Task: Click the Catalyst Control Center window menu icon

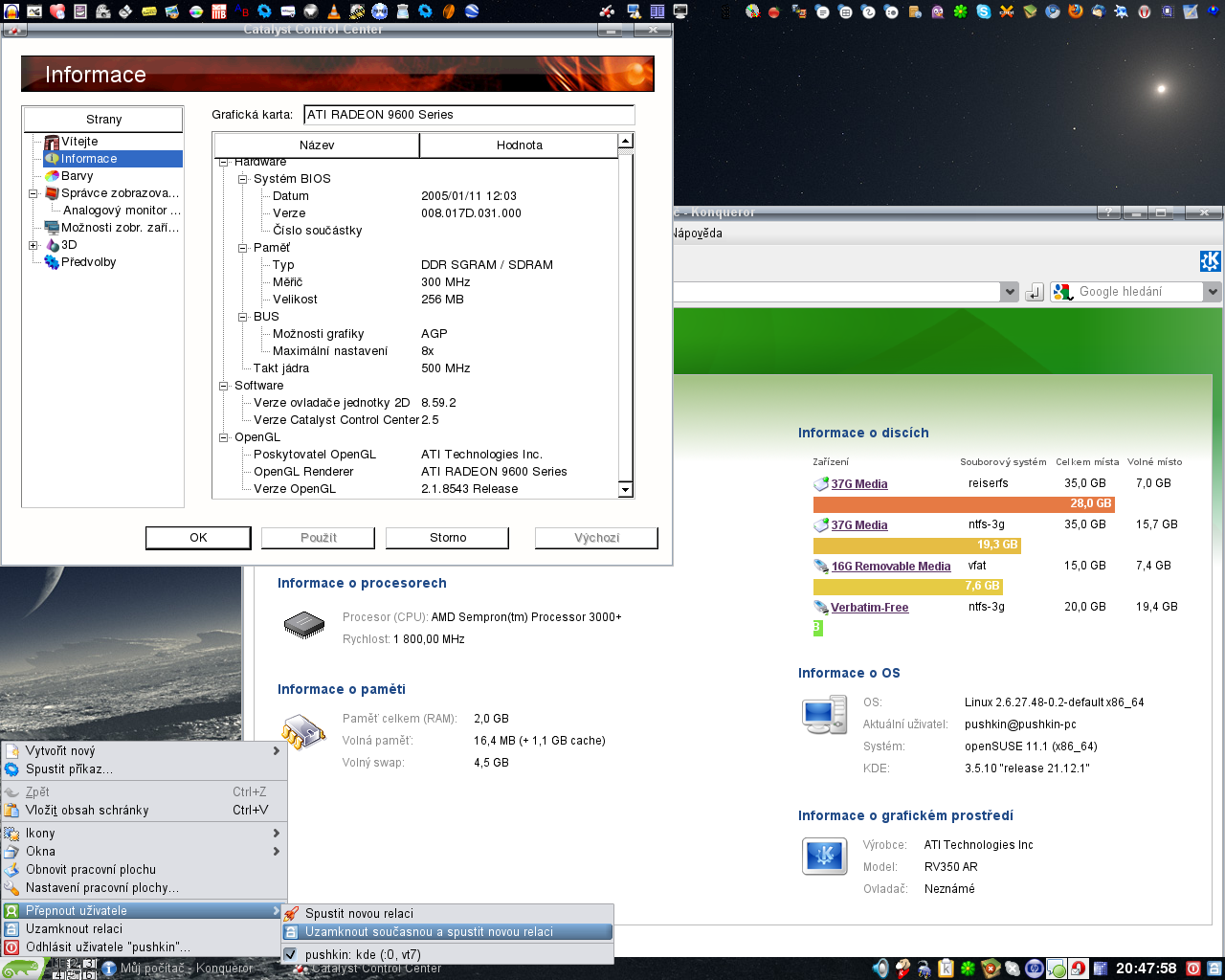Action: pyautogui.click(x=13, y=30)
